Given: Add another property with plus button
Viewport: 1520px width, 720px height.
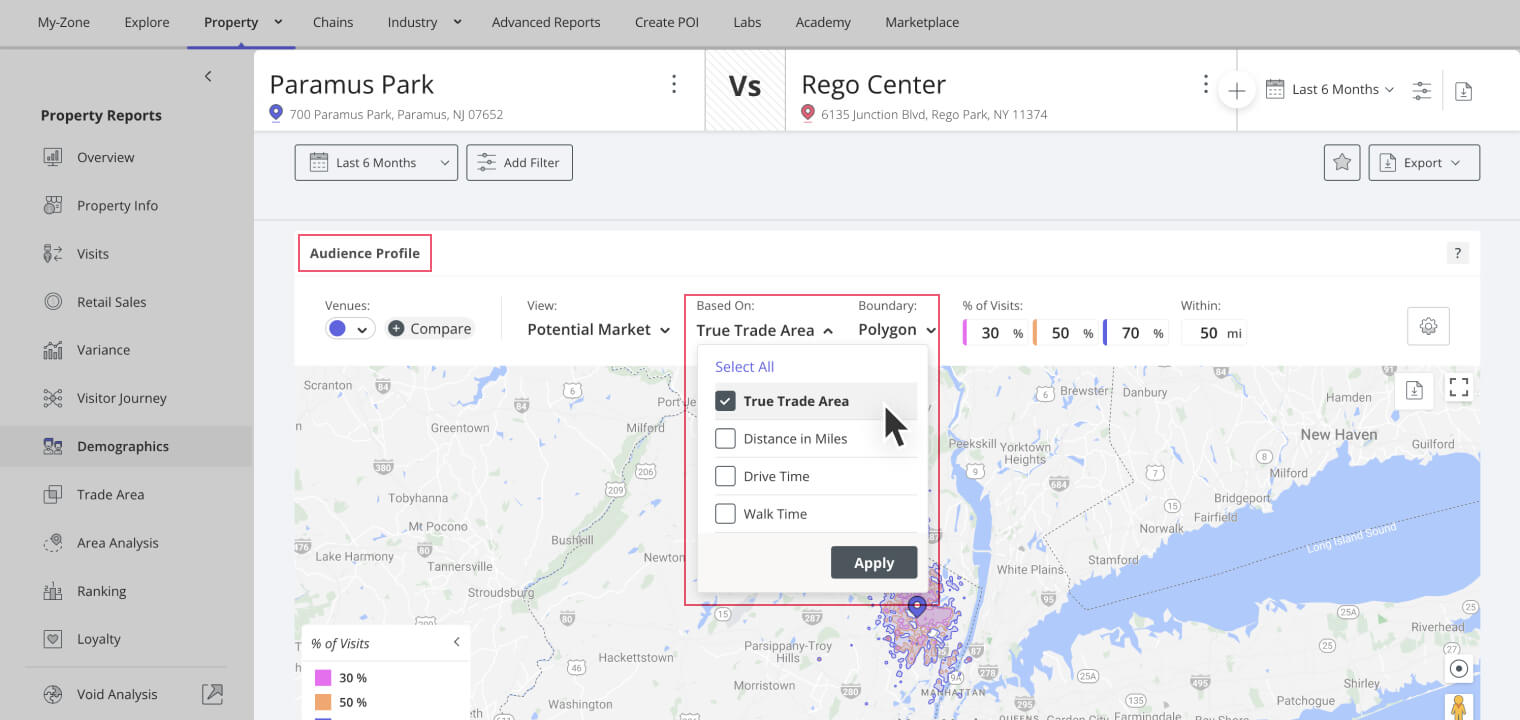Looking at the screenshot, I should point(1237,91).
